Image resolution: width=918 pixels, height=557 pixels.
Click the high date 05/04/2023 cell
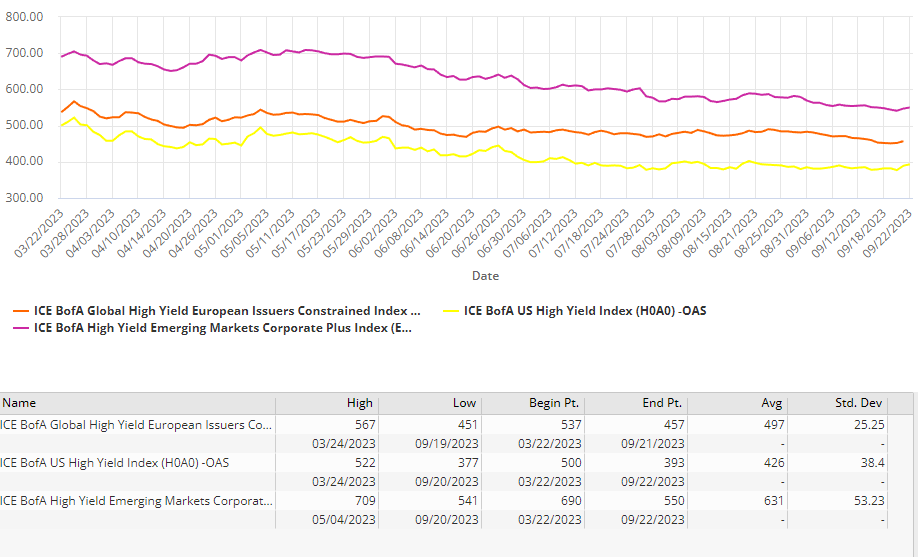tap(344, 520)
